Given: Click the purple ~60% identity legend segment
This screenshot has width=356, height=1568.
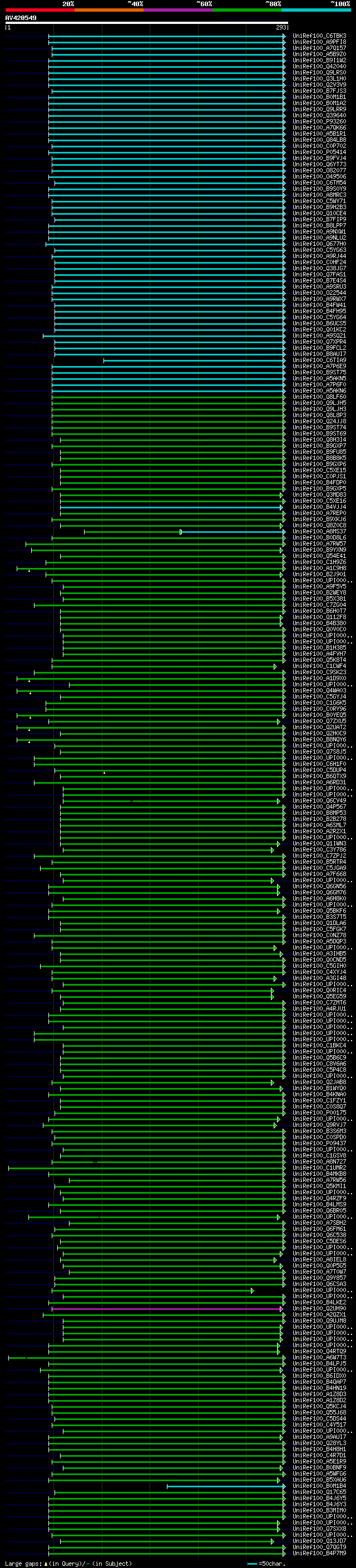Looking at the screenshot, I should (177, 10).
